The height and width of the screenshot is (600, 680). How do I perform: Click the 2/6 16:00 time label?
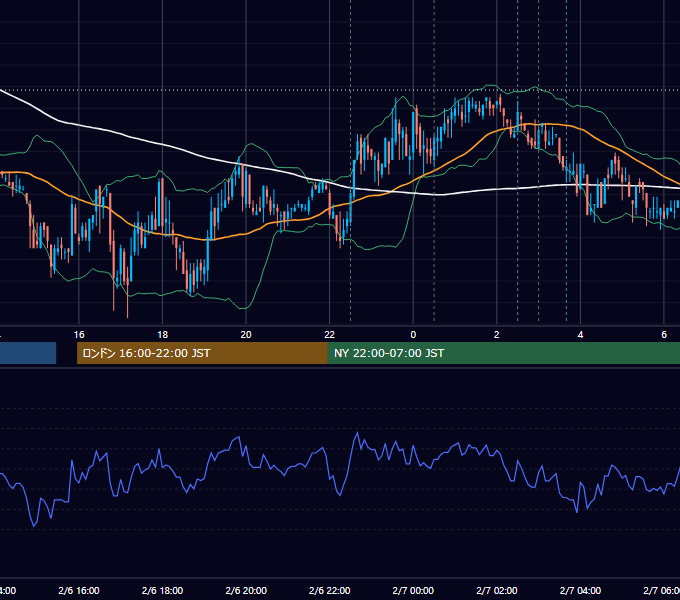click(x=79, y=590)
